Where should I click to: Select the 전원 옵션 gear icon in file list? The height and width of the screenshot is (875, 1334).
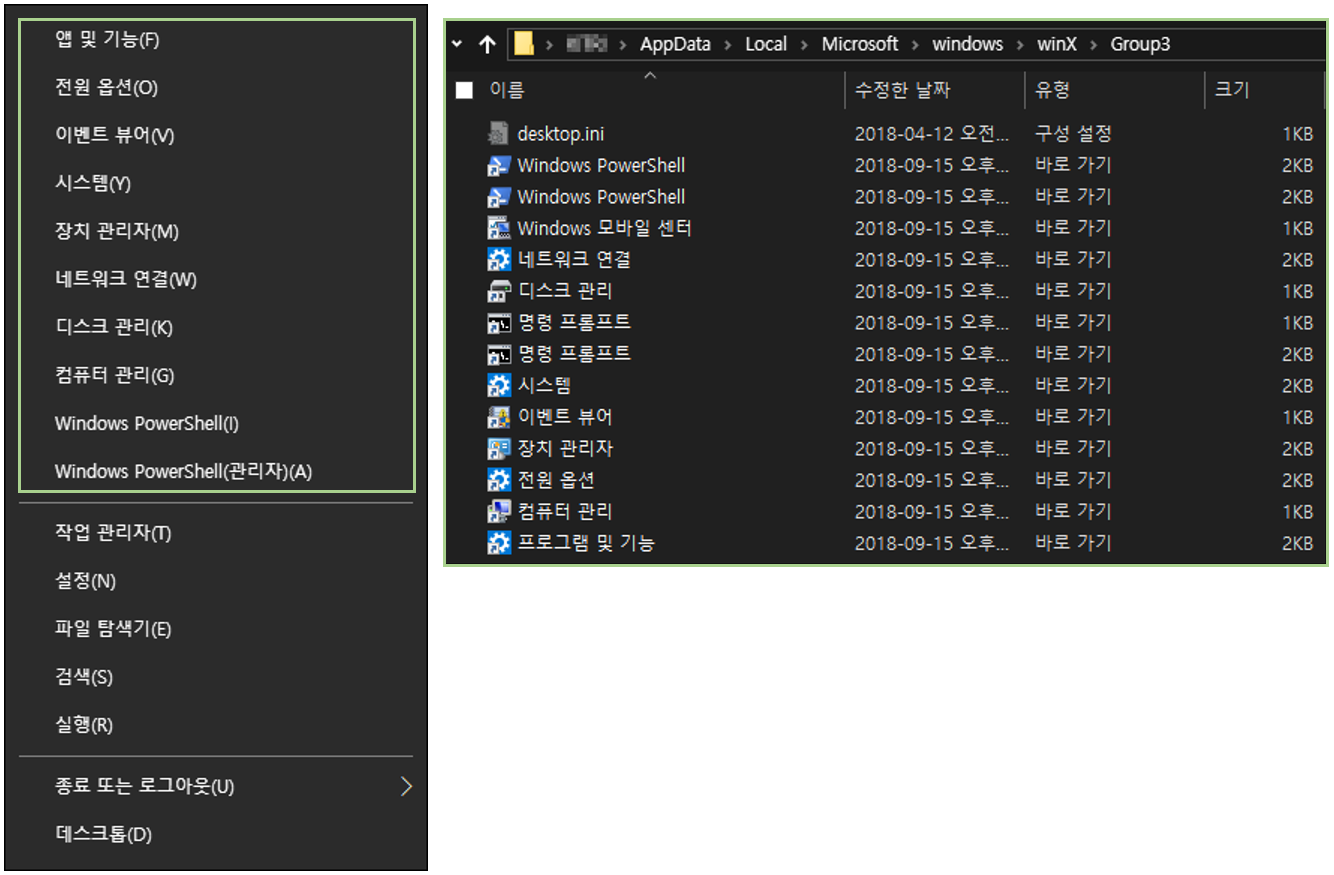point(498,480)
